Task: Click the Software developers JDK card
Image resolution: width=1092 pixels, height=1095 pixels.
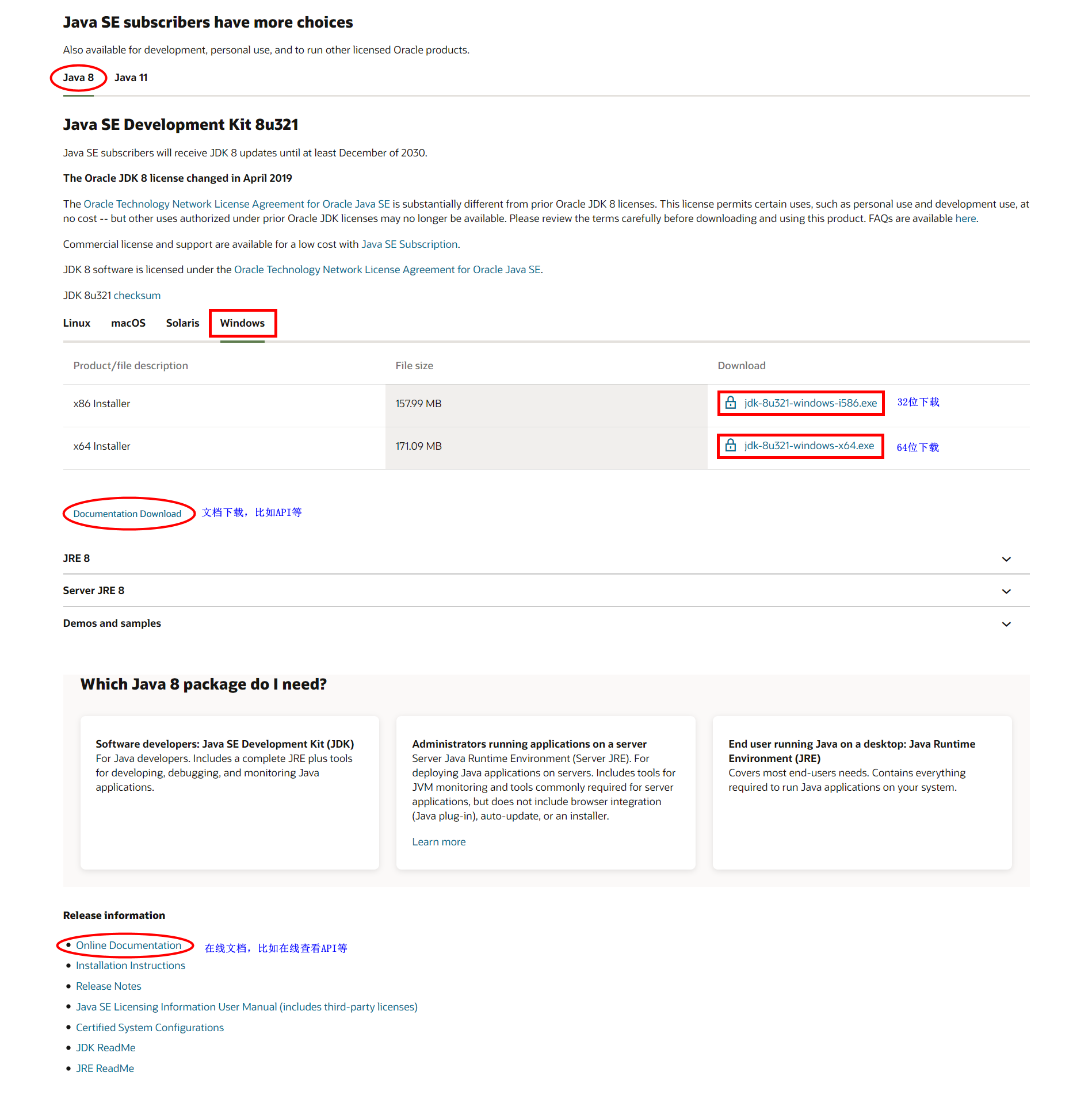Action: coord(230,792)
